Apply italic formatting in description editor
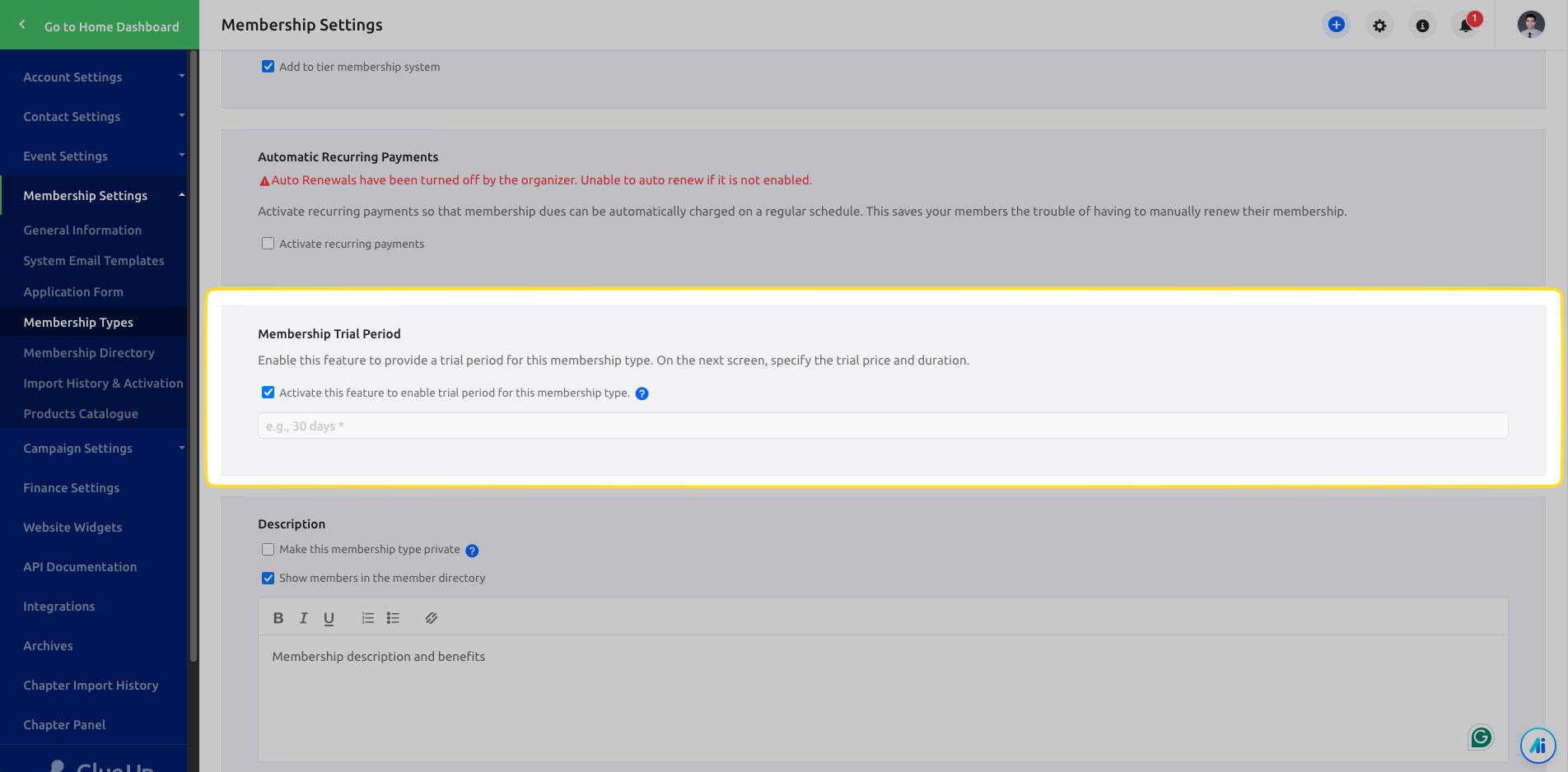This screenshot has width=1568, height=772. 303,618
